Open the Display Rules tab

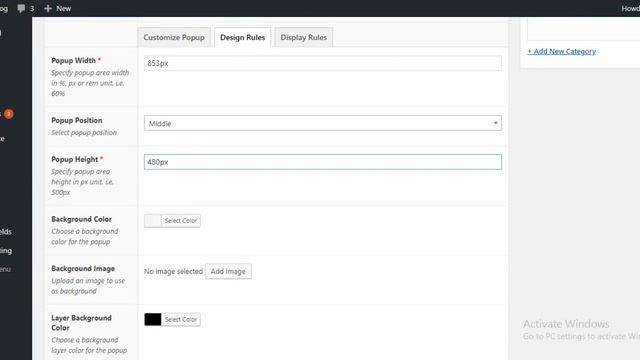click(x=304, y=37)
